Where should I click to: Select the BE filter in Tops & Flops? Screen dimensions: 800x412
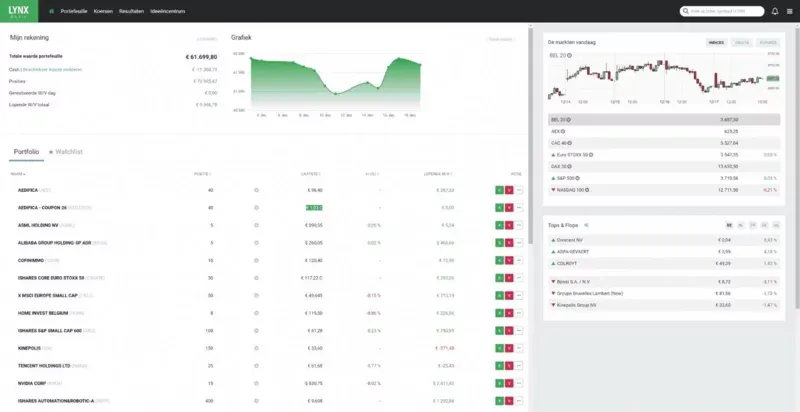point(729,225)
